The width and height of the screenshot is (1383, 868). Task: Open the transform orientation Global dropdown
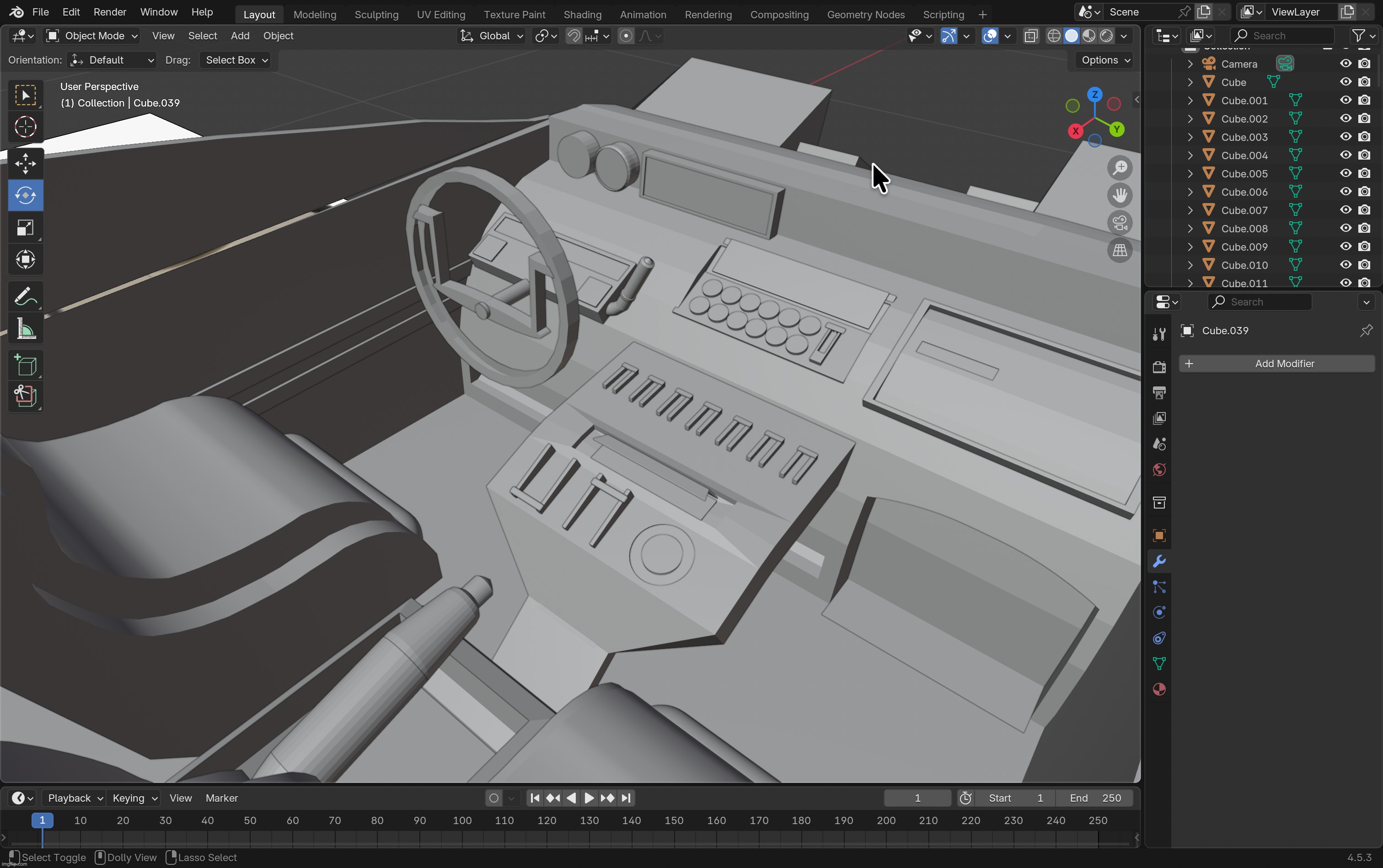click(491, 36)
